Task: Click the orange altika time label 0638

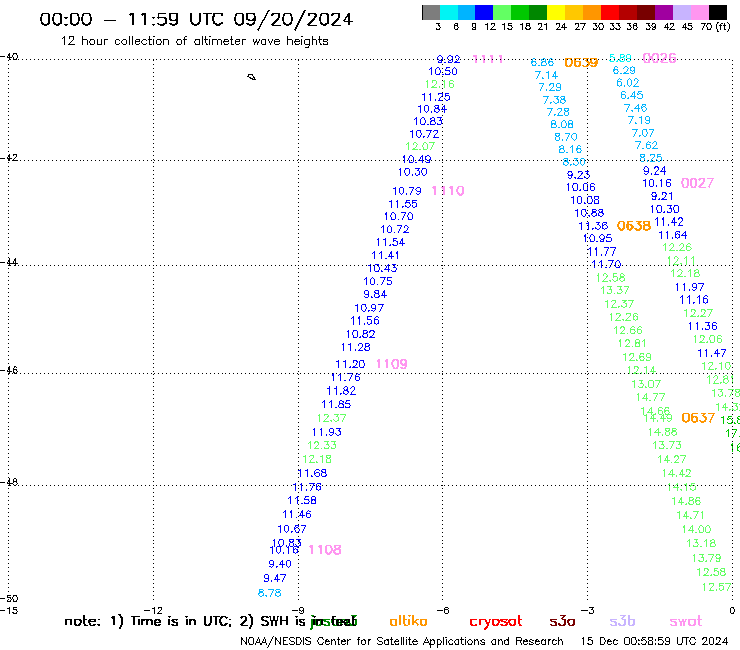Action: coord(634,226)
